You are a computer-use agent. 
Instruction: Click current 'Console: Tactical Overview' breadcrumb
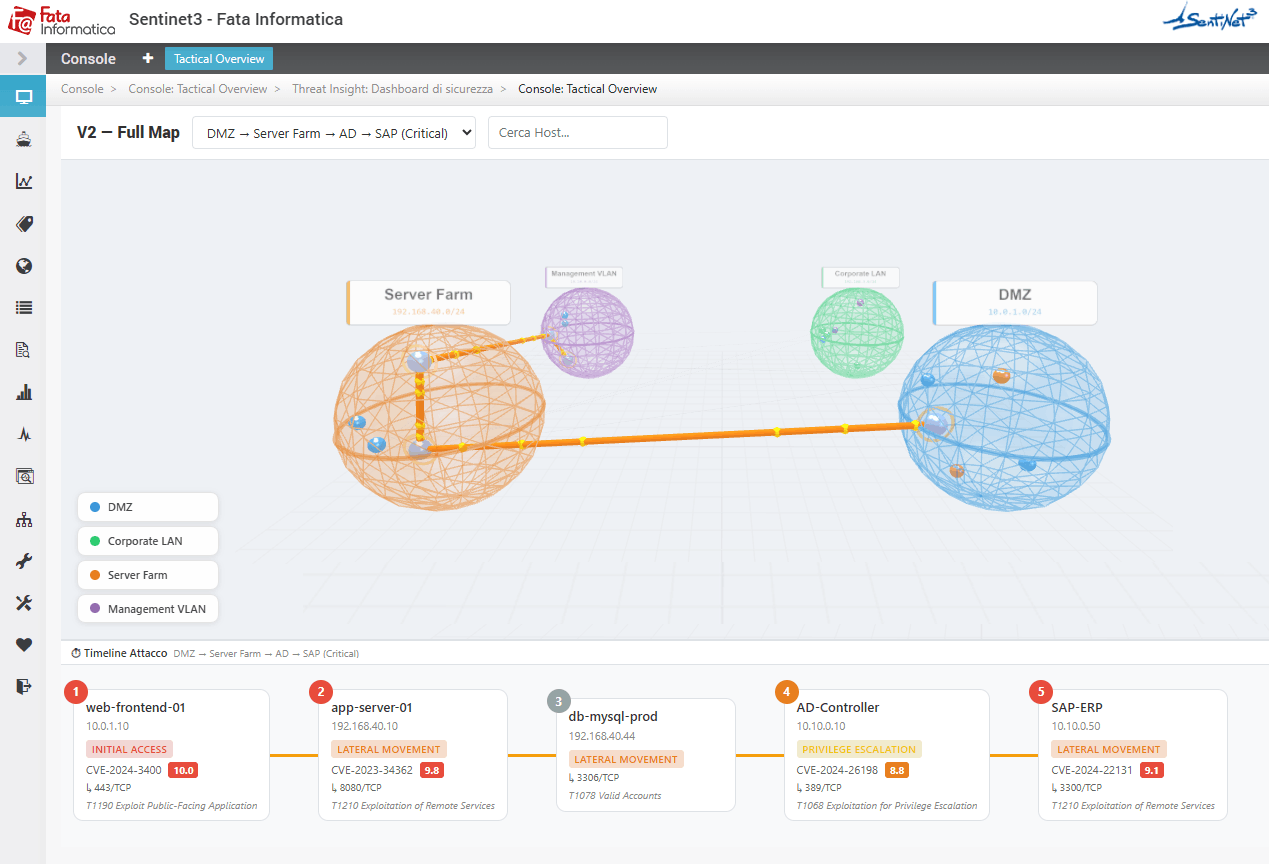click(x=587, y=89)
